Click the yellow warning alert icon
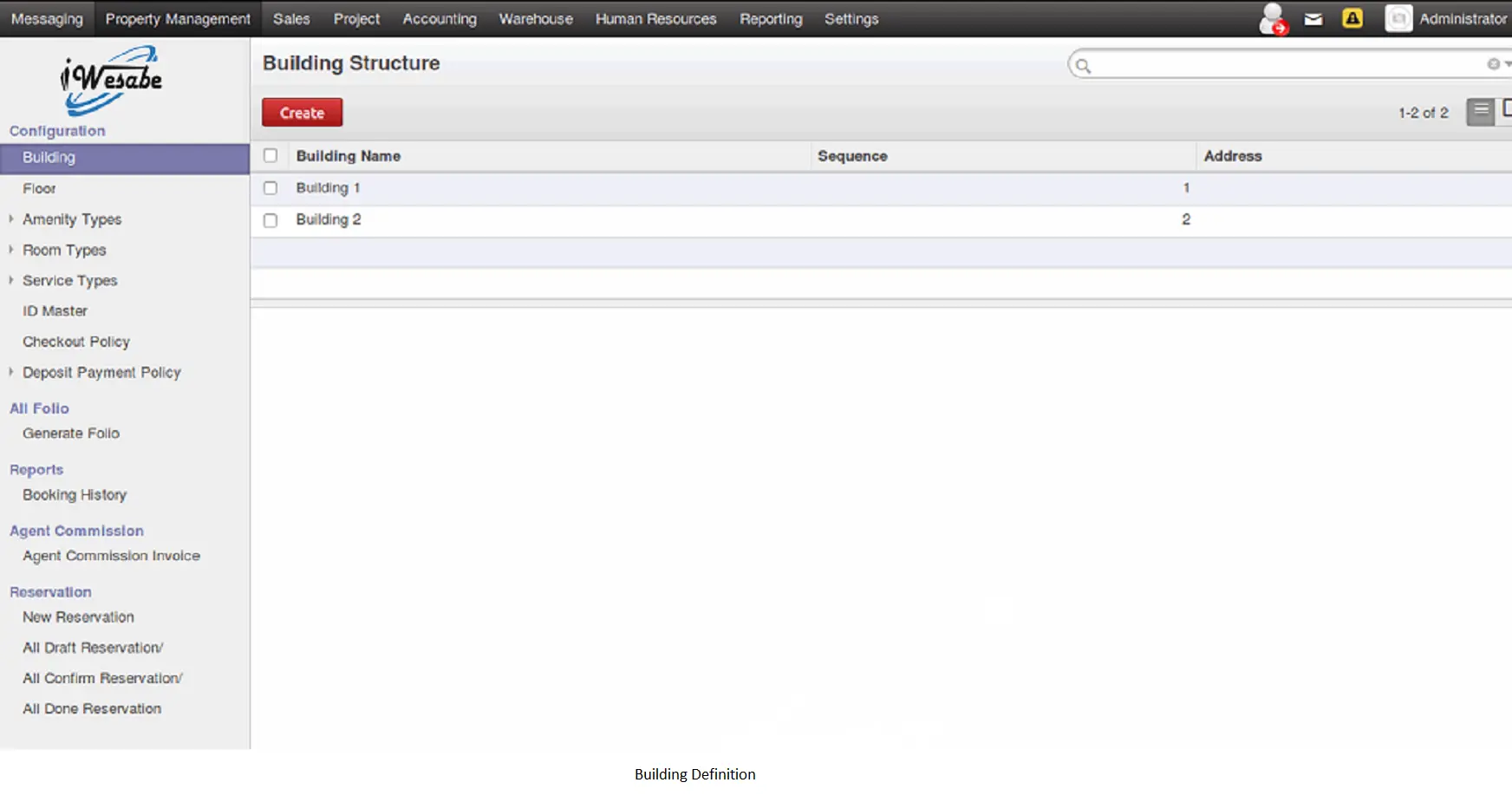 pos(1352,18)
